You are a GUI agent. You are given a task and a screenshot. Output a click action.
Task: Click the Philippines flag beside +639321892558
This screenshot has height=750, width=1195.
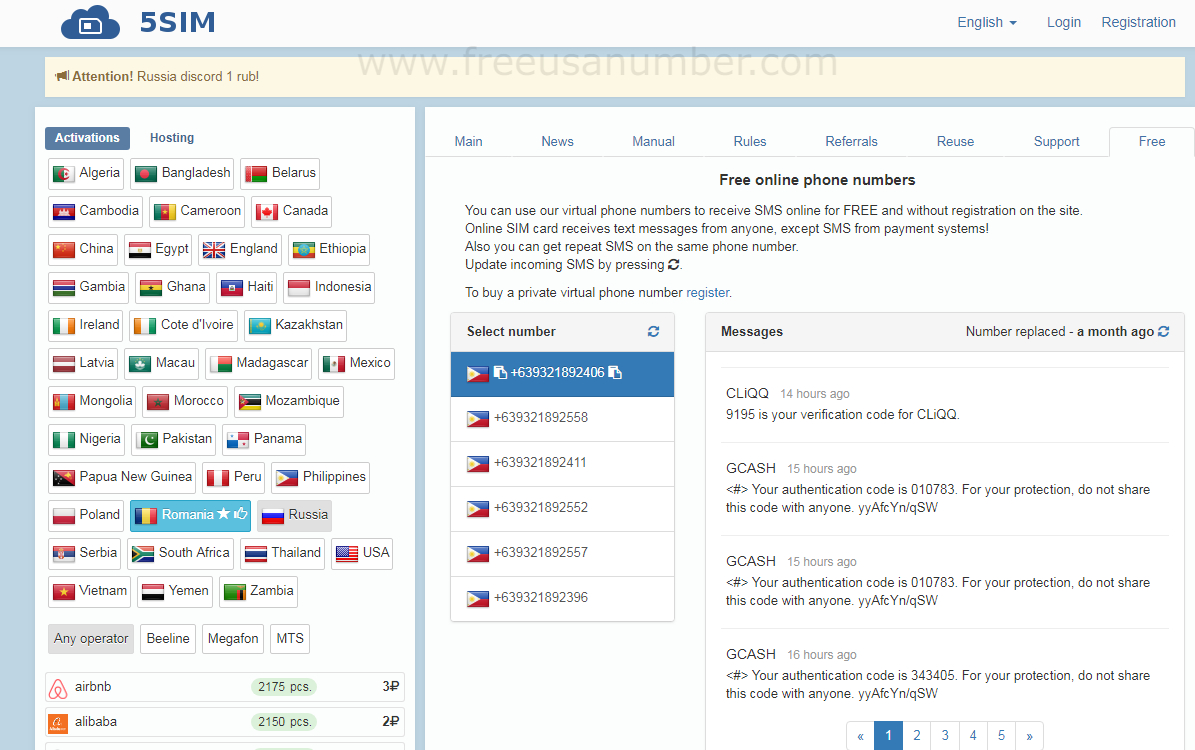[478, 418]
